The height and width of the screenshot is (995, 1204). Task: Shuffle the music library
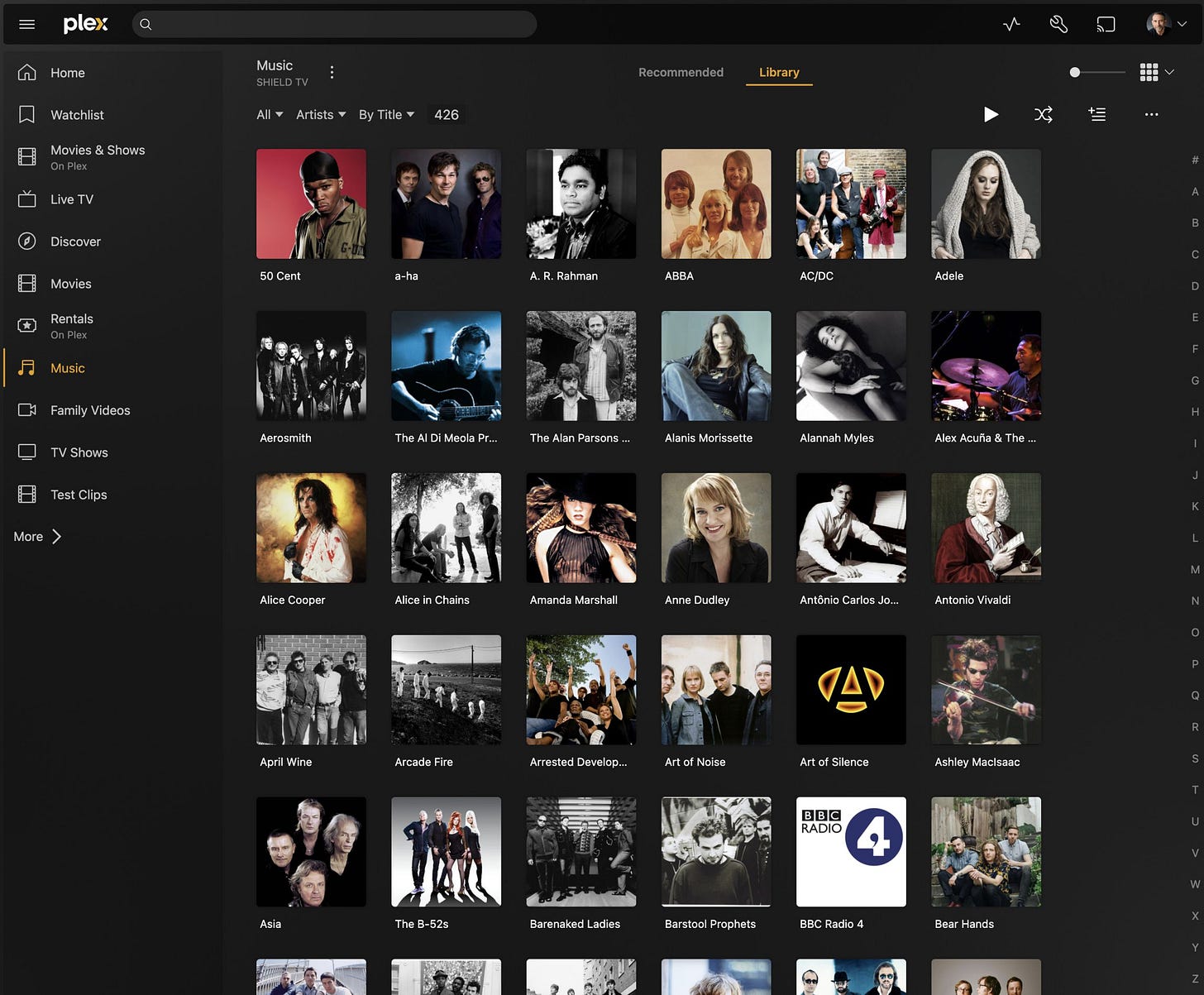point(1044,115)
